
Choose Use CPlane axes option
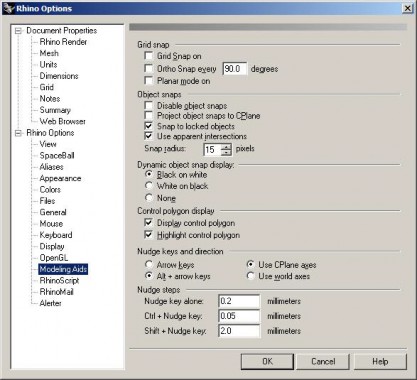click(250, 265)
